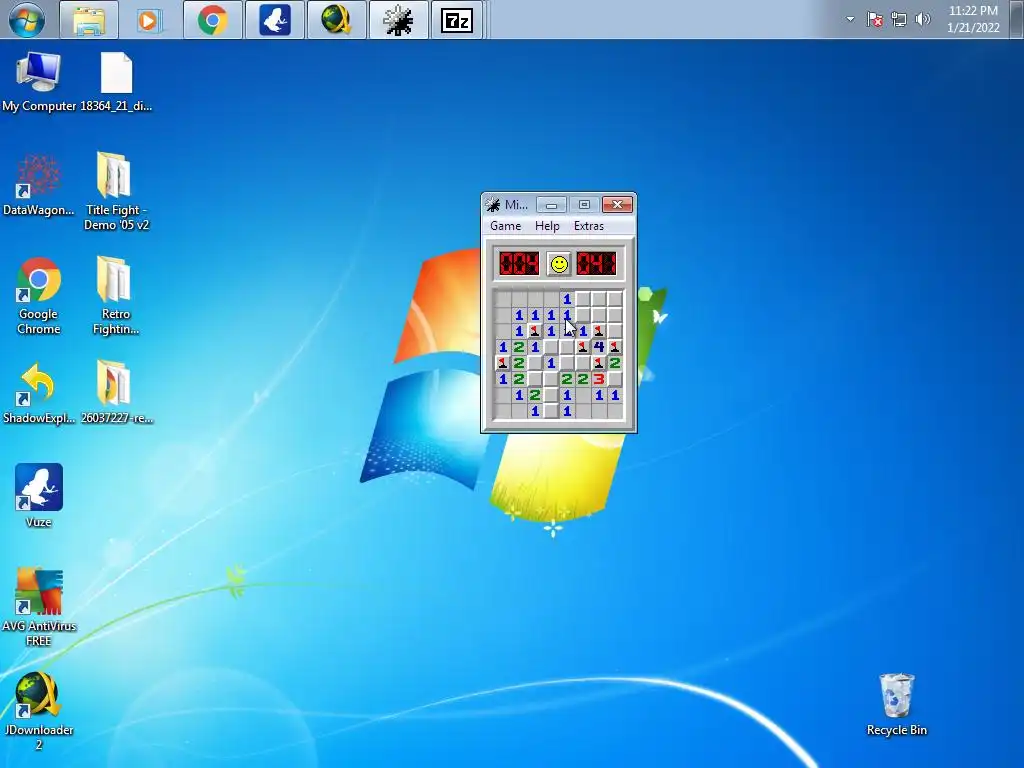Select the Title Fight - Demo '05 v2 folder
1024x768 pixels.
pyautogui.click(x=116, y=192)
